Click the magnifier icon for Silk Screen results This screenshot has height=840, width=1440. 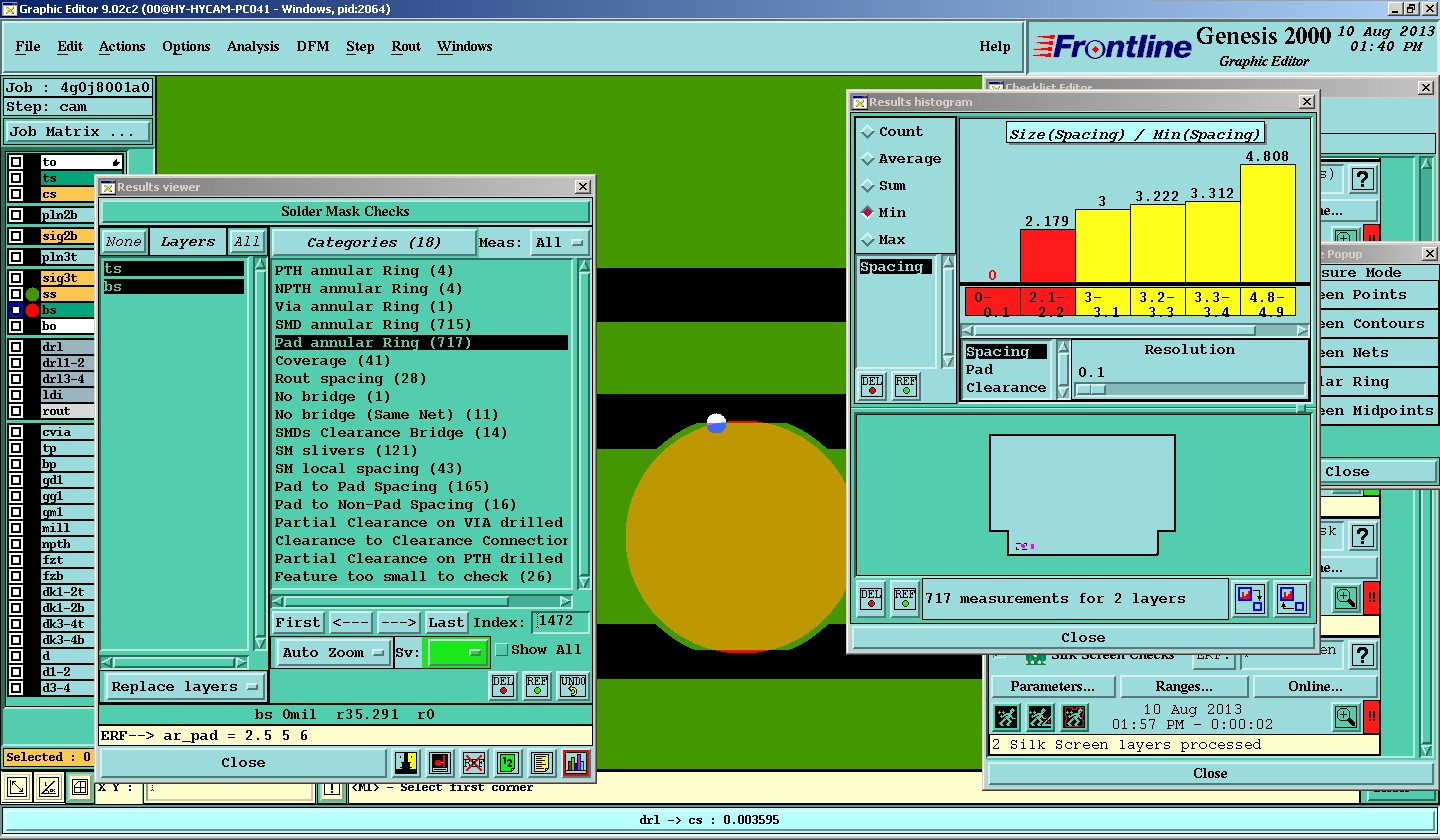(1345, 718)
